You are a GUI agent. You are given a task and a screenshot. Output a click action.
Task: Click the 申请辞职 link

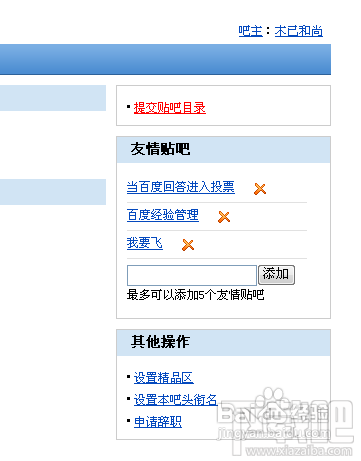(x=158, y=422)
